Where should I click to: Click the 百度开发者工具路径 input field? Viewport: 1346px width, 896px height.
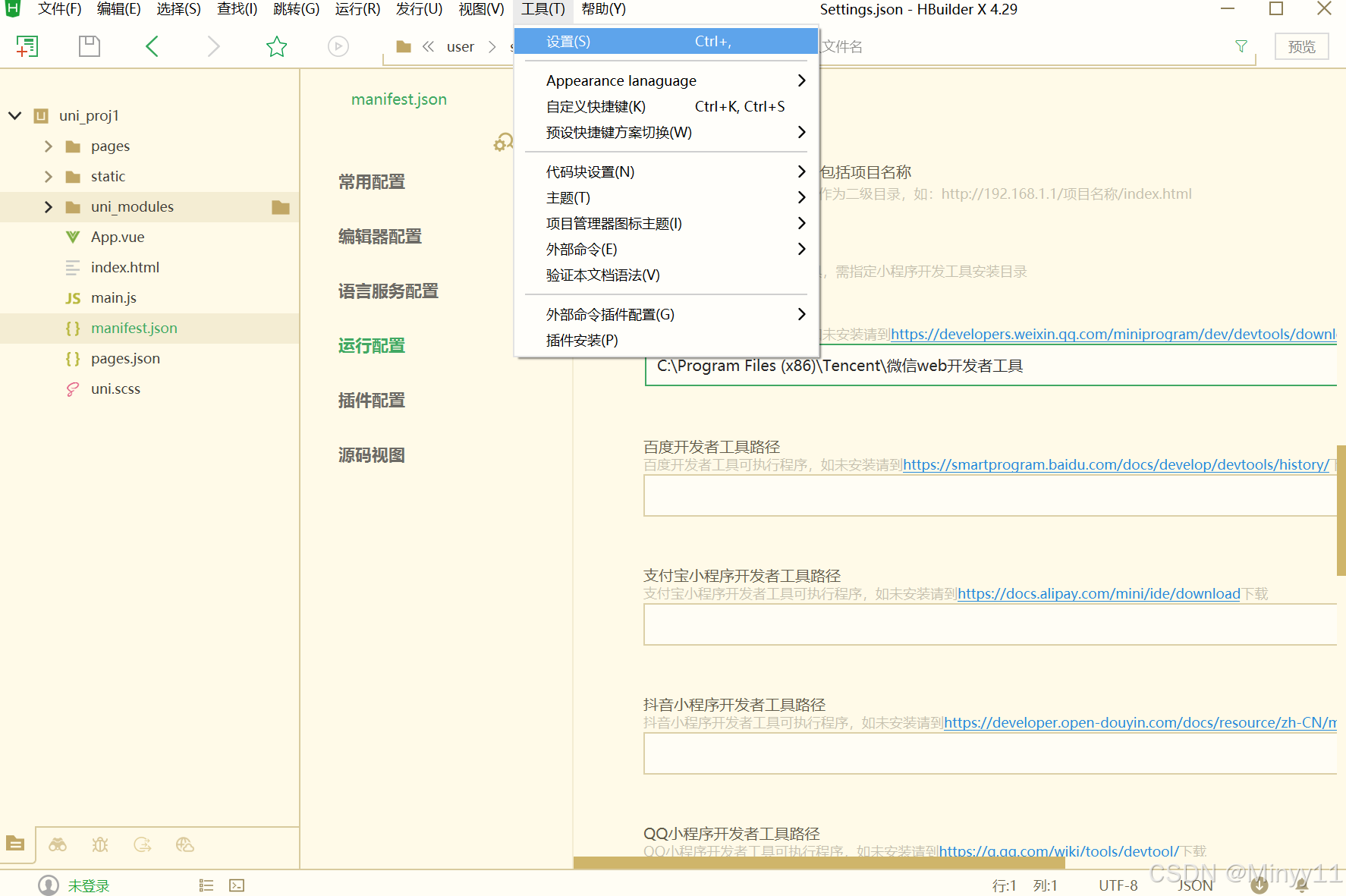tap(990, 495)
